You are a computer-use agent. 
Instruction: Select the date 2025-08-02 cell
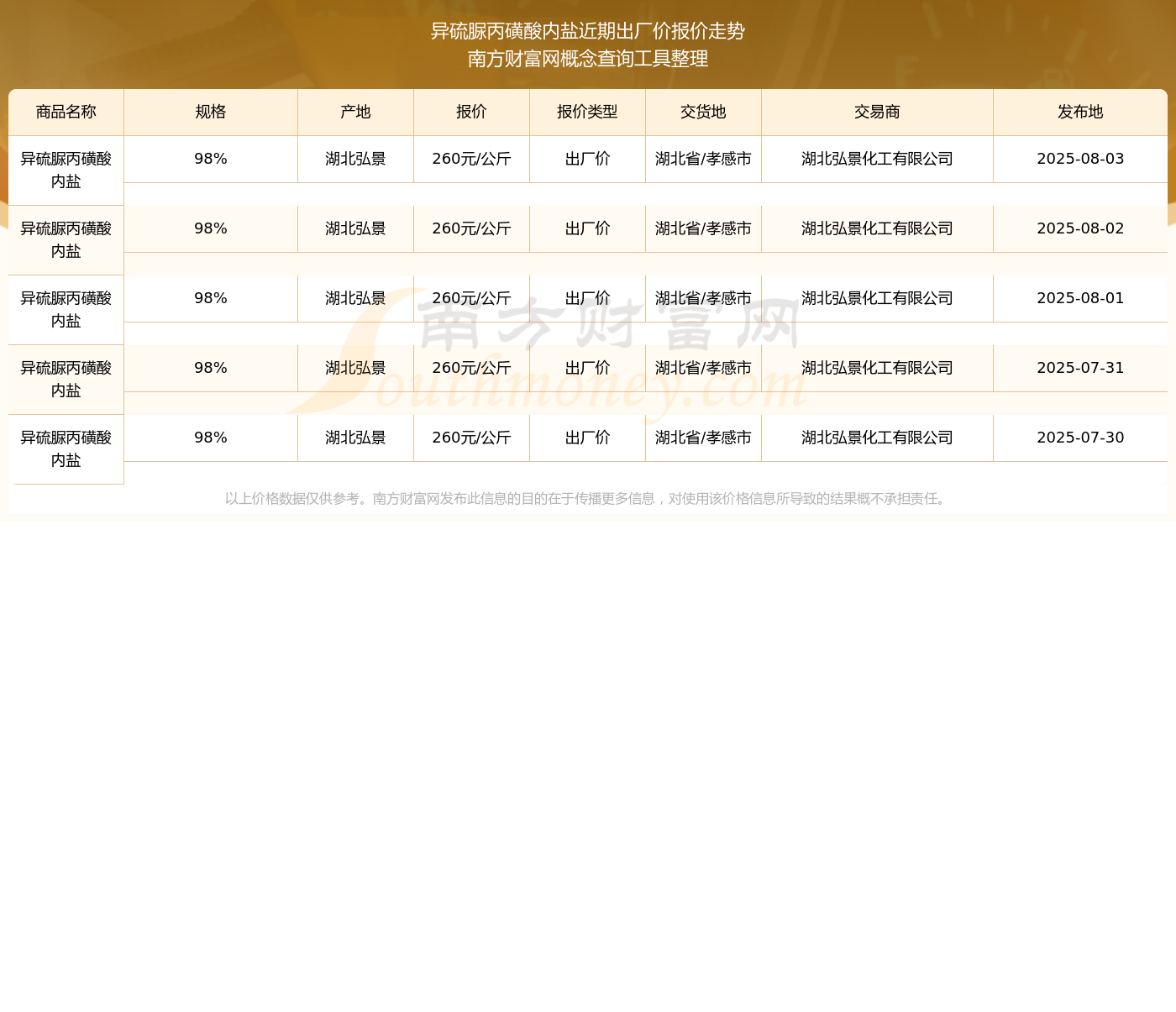pyautogui.click(x=1080, y=229)
